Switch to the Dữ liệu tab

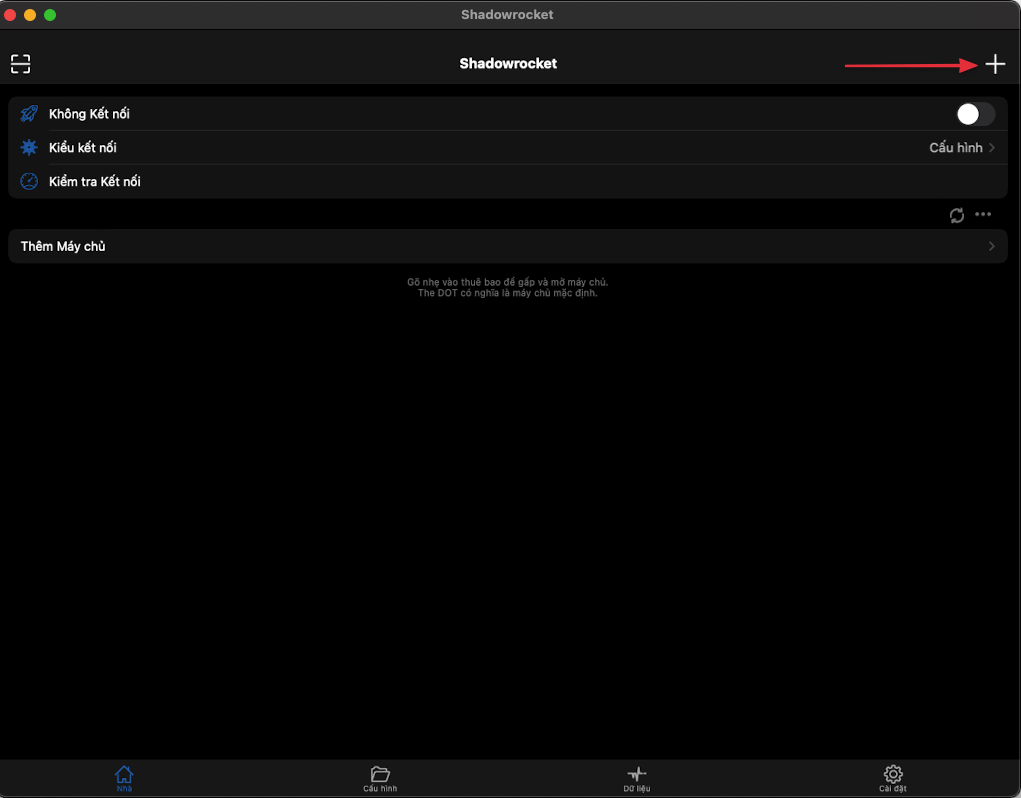pos(637,778)
